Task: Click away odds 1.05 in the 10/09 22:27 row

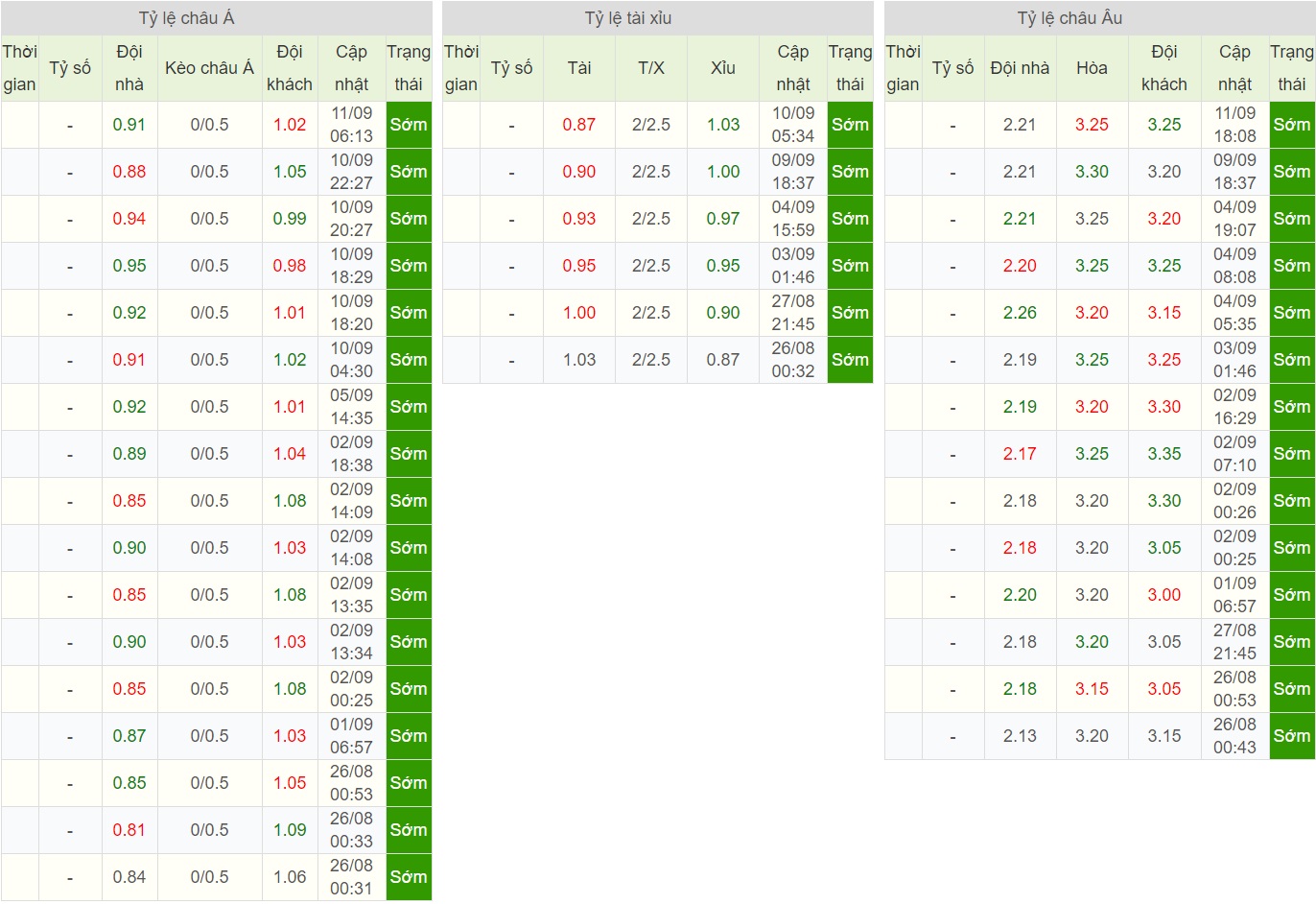Action: [290, 172]
